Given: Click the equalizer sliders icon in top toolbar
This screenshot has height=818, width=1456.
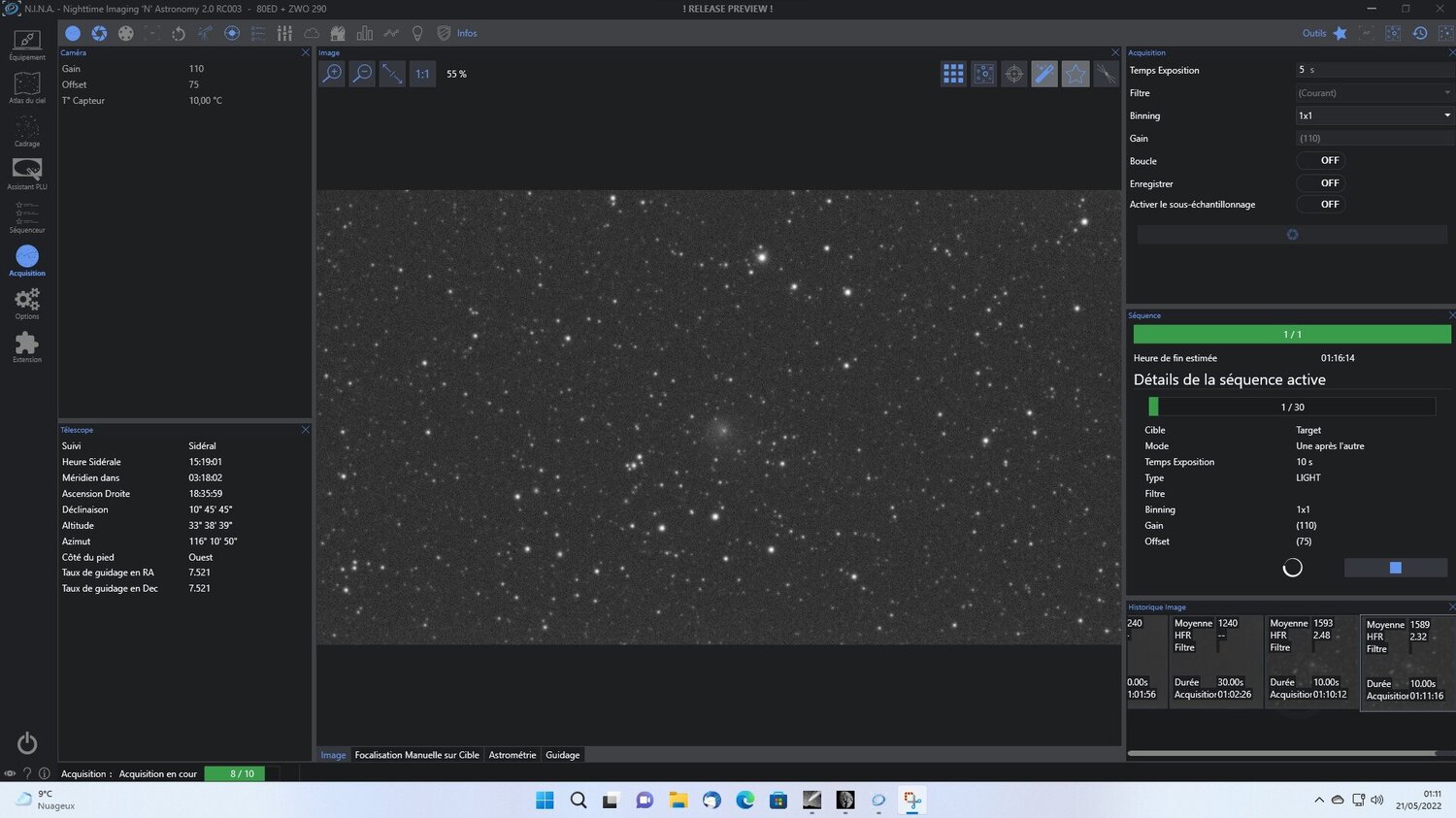Looking at the screenshot, I should 284,33.
